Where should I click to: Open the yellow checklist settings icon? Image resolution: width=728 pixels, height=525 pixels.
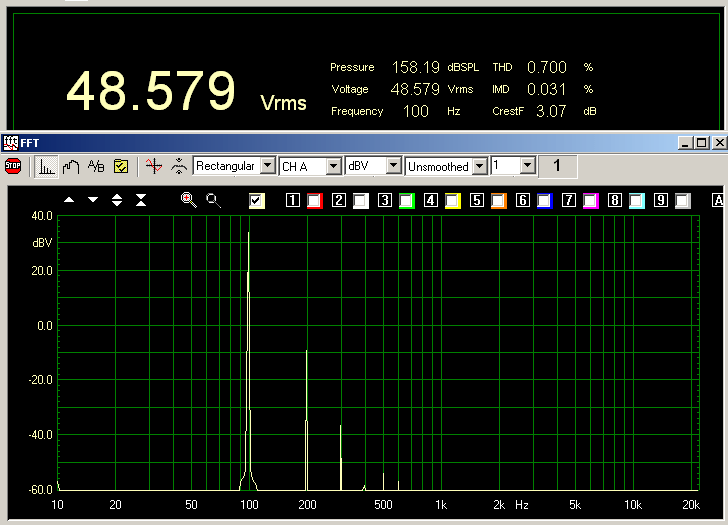pyautogui.click(x=121, y=166)
